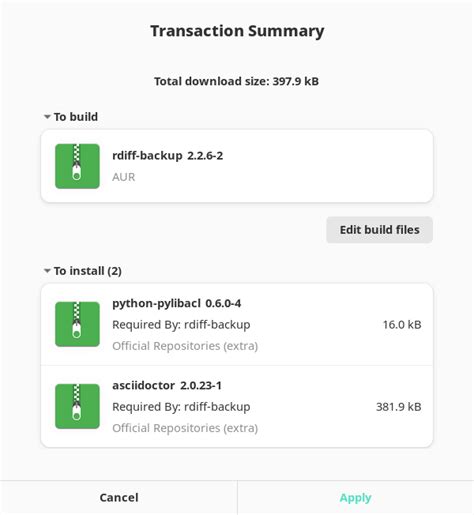Collapse the To install (2) section arrow
The height and width of the screenshot is (515, 474).
pyautogui.click(x=47, y=271)
